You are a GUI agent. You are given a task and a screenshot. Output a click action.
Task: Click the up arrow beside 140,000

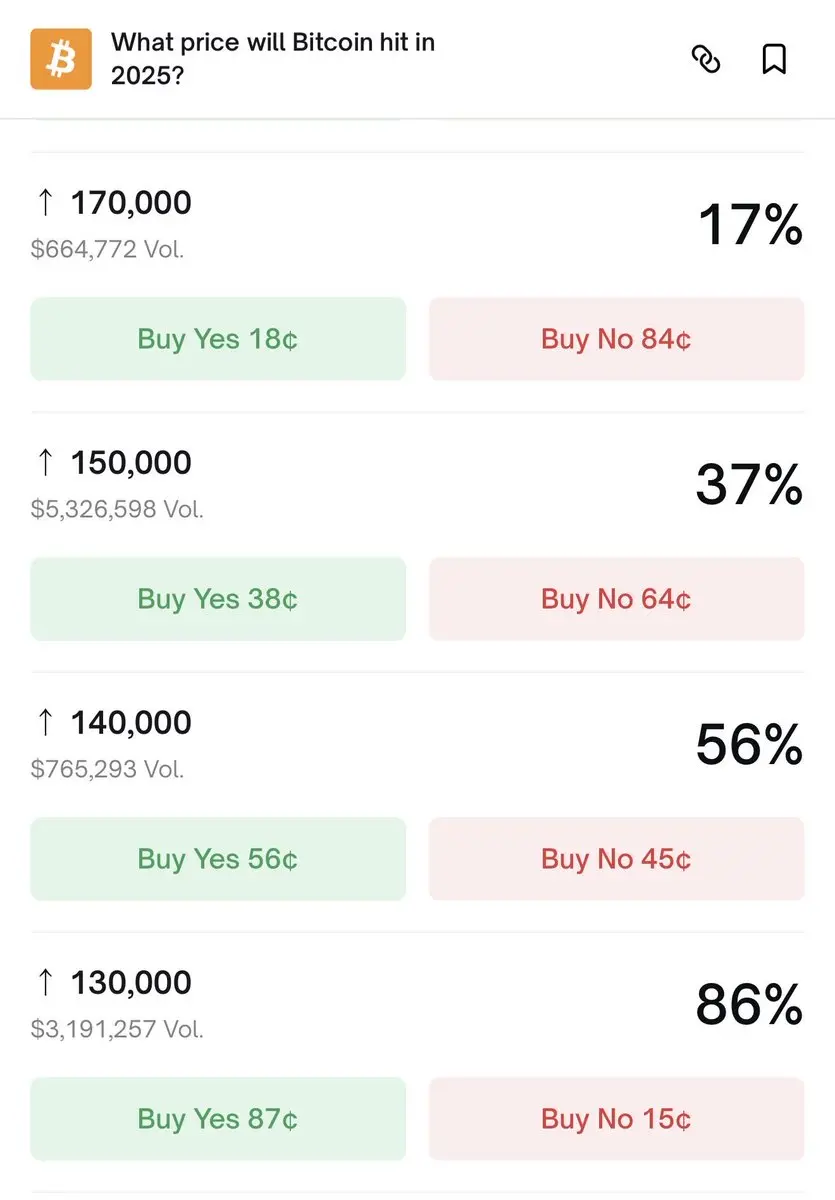coord(45,723)
